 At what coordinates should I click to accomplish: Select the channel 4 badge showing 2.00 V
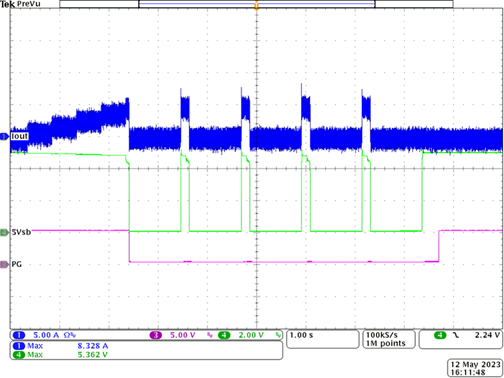click(224, 335)
